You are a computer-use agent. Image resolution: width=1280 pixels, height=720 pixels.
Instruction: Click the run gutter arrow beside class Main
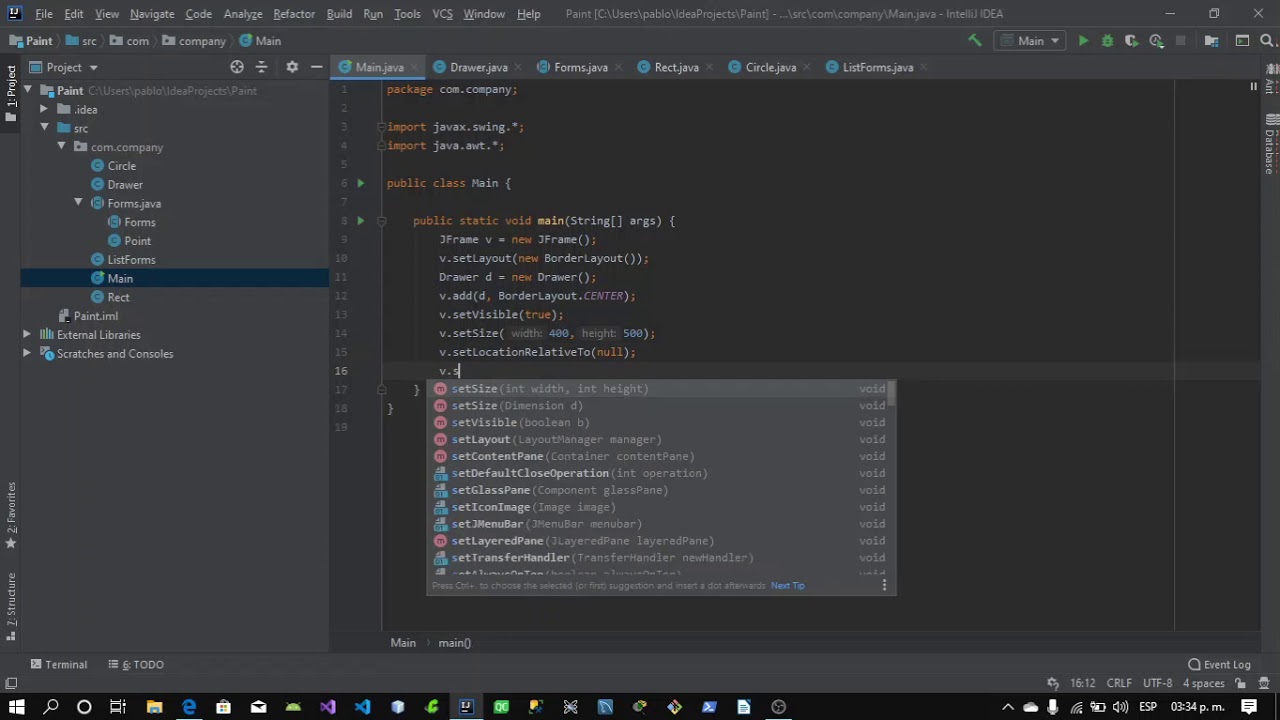tap(360, 183)
